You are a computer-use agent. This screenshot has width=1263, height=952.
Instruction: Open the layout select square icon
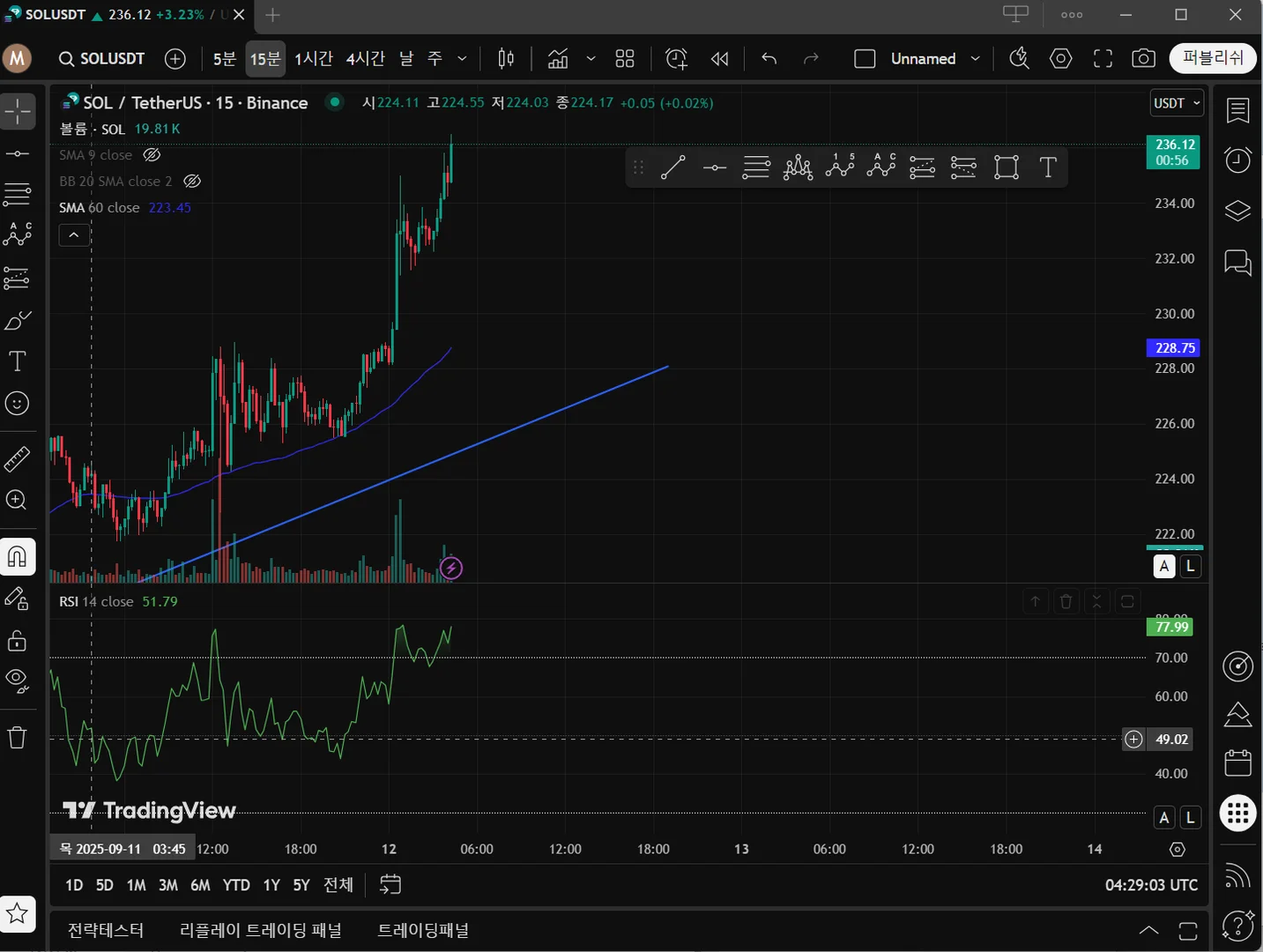pyautogui.click(x=865, y=59)
